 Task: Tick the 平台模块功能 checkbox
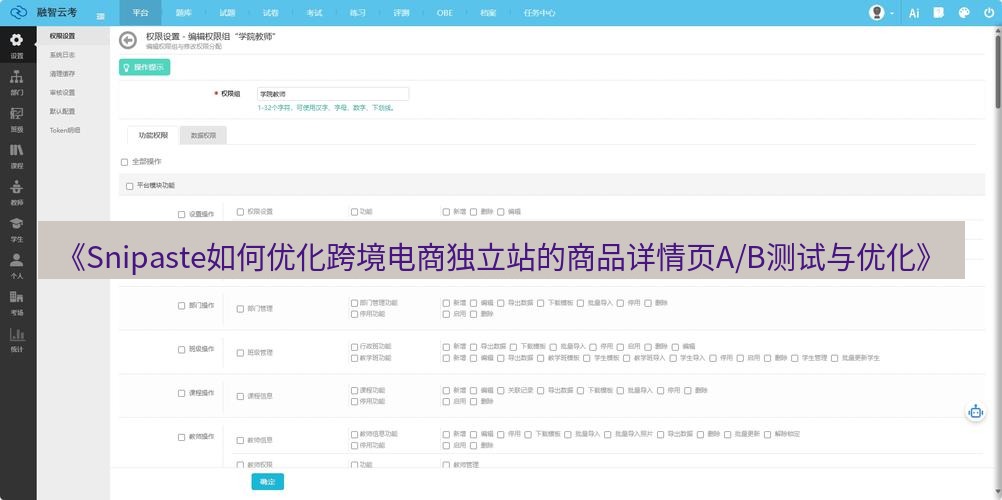pos(130,186)
